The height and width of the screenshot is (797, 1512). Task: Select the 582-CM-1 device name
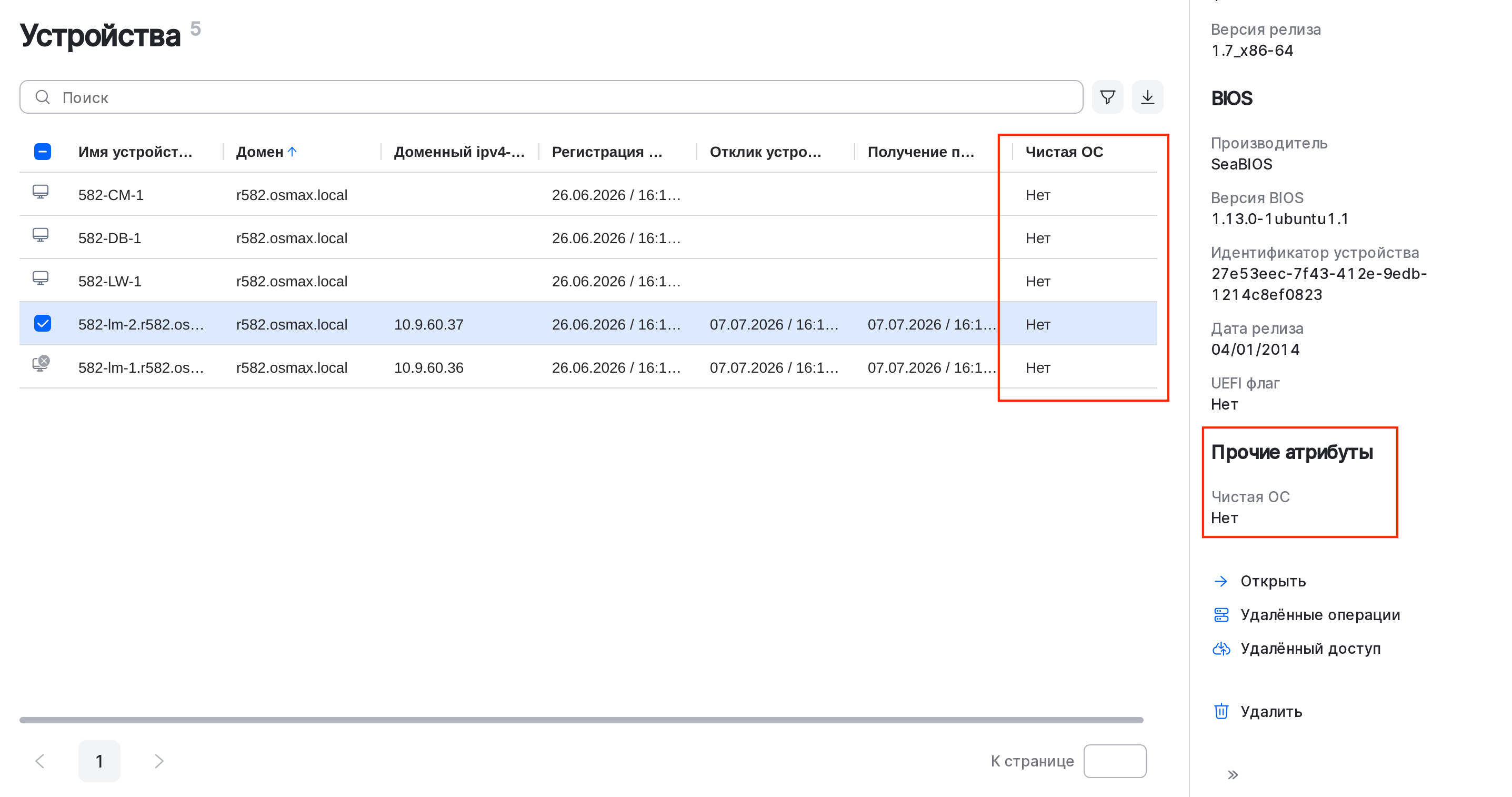click(x=111, y=195)
